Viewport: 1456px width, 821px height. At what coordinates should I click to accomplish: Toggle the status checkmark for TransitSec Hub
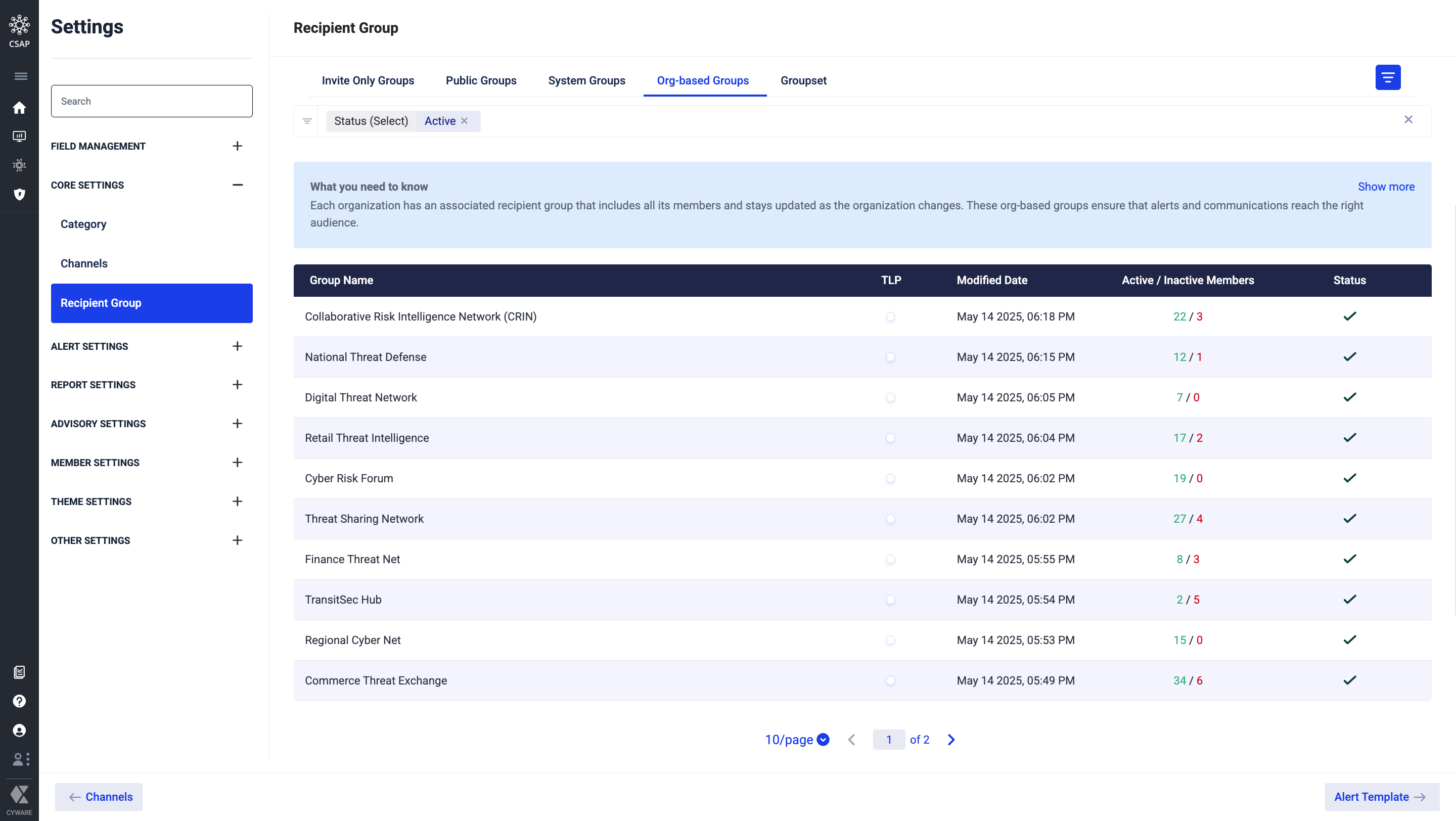pos(1349,600)
